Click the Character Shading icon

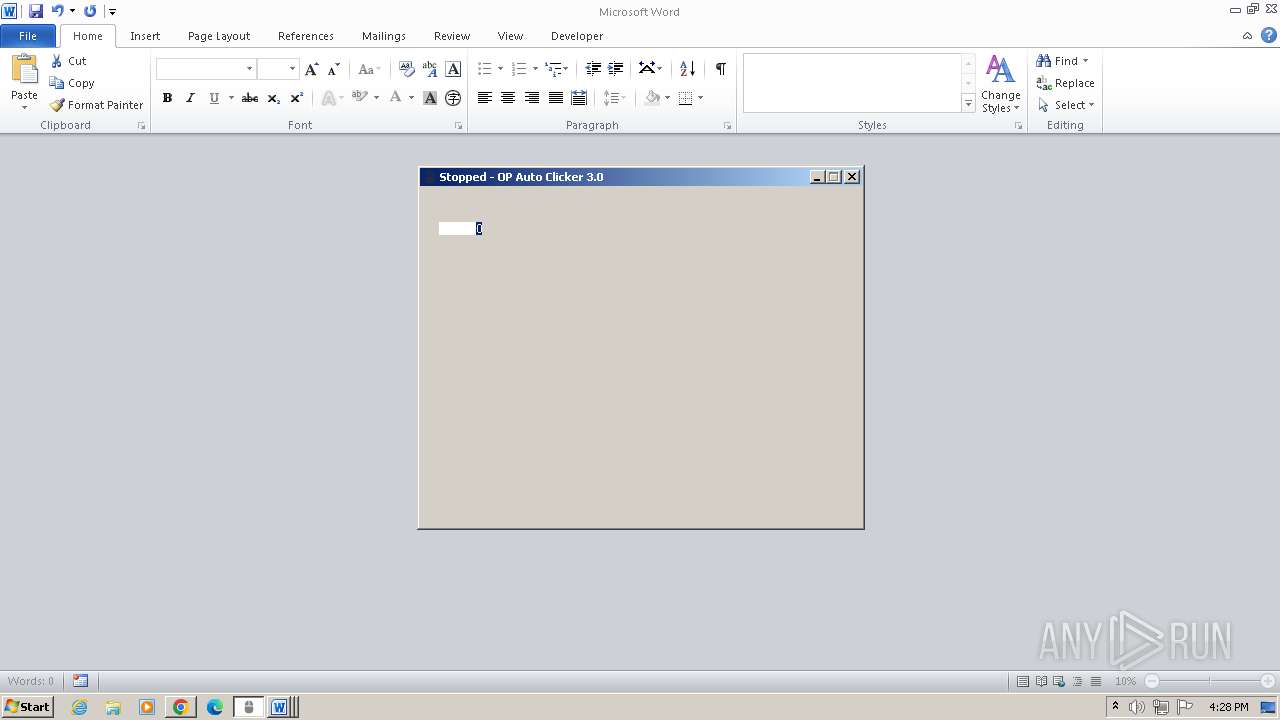[x=430, y=98]
